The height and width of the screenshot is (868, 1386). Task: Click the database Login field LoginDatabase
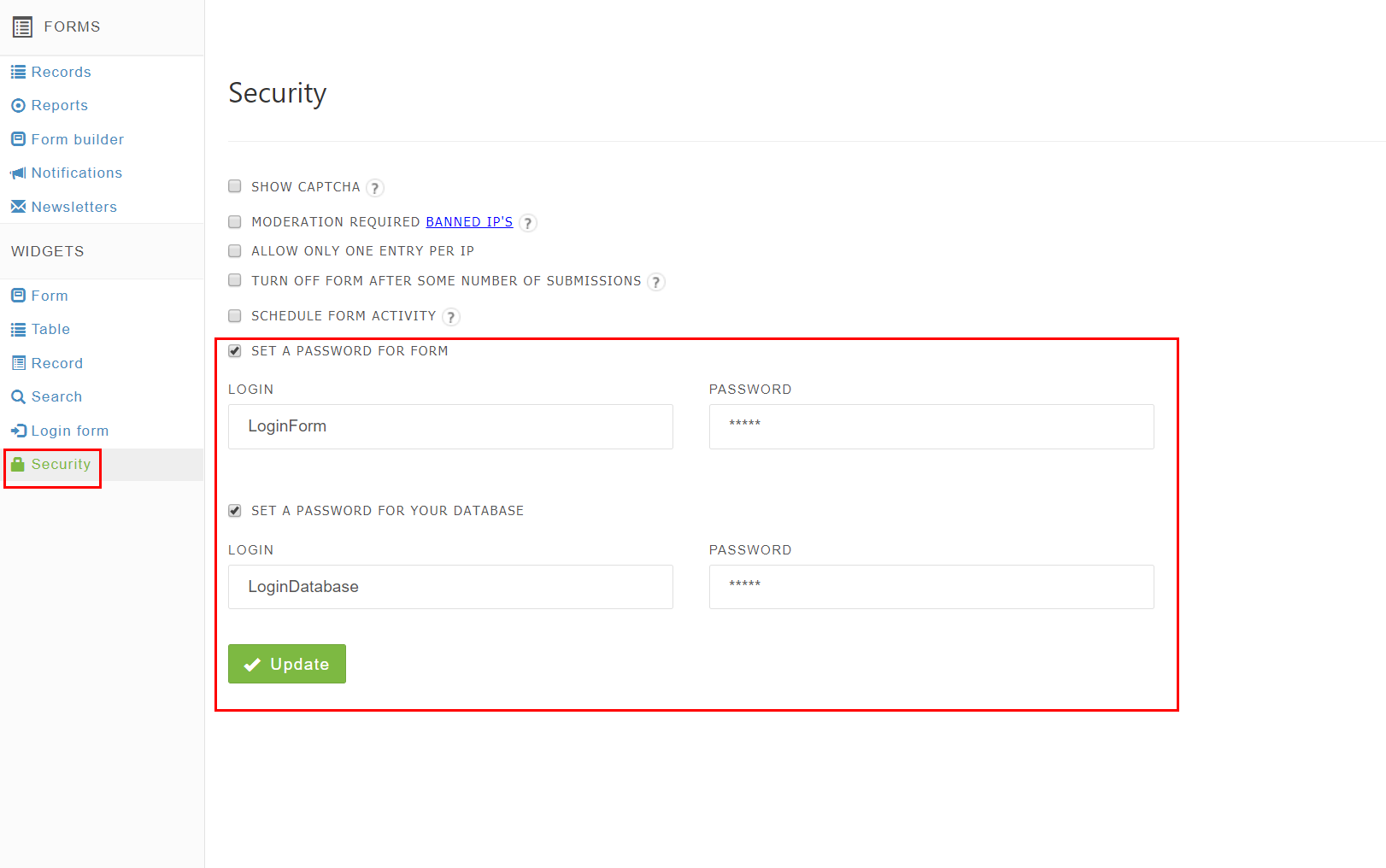(450, 587)
